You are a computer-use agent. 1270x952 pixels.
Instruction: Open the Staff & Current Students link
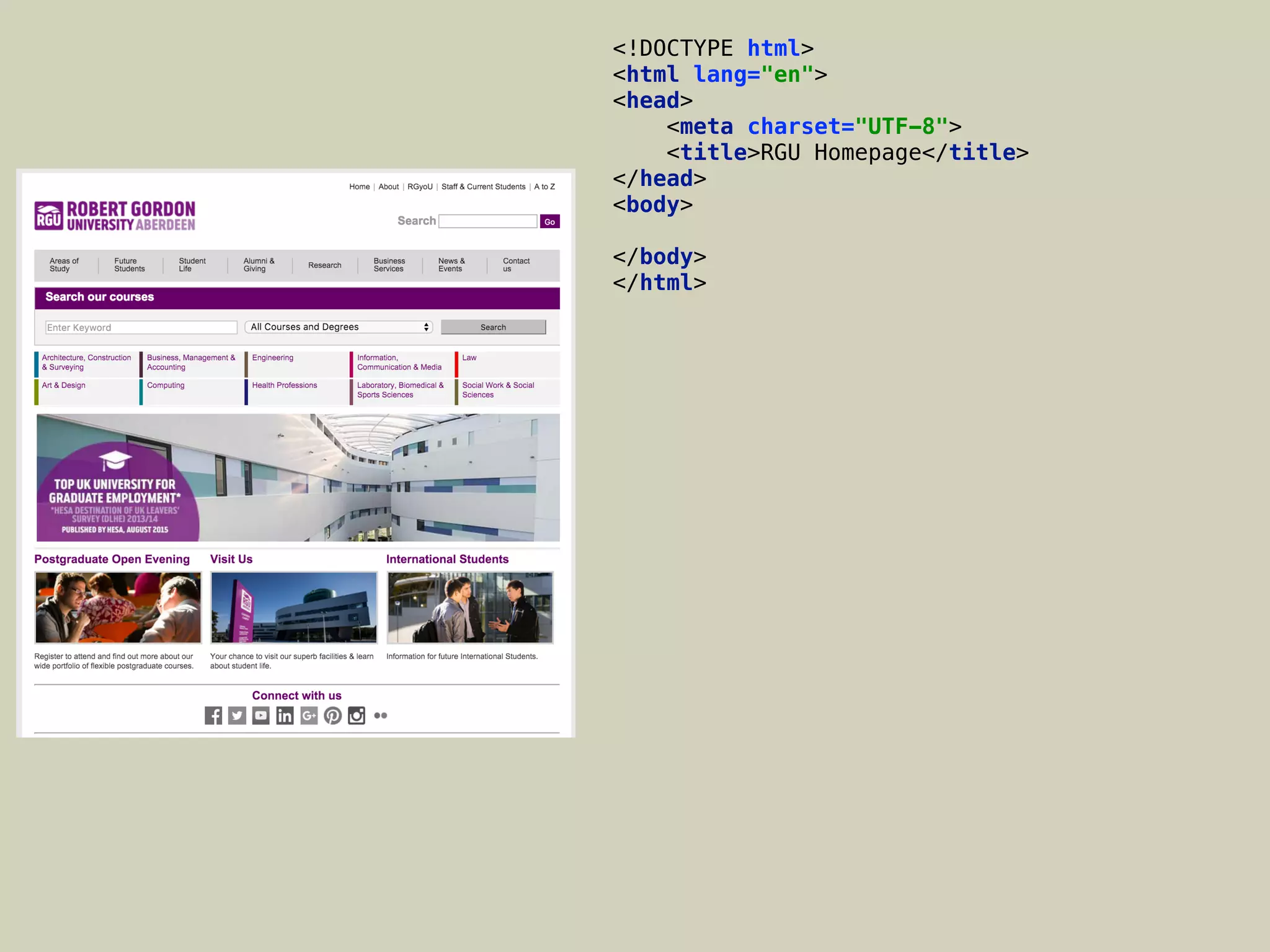[x=483, y=187]
